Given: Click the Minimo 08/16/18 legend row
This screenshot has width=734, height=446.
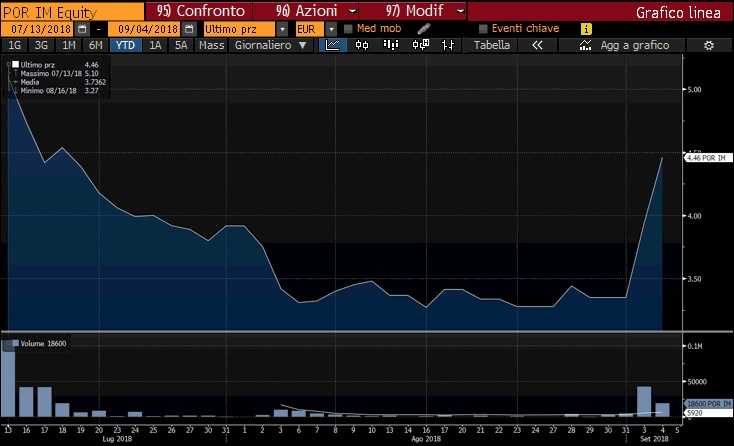Looking at the screenshot, I should point(59,90).
